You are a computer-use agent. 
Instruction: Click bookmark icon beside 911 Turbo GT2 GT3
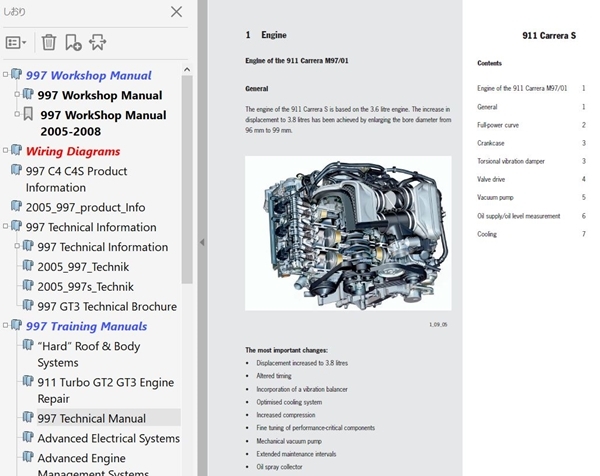pos(28,381)
